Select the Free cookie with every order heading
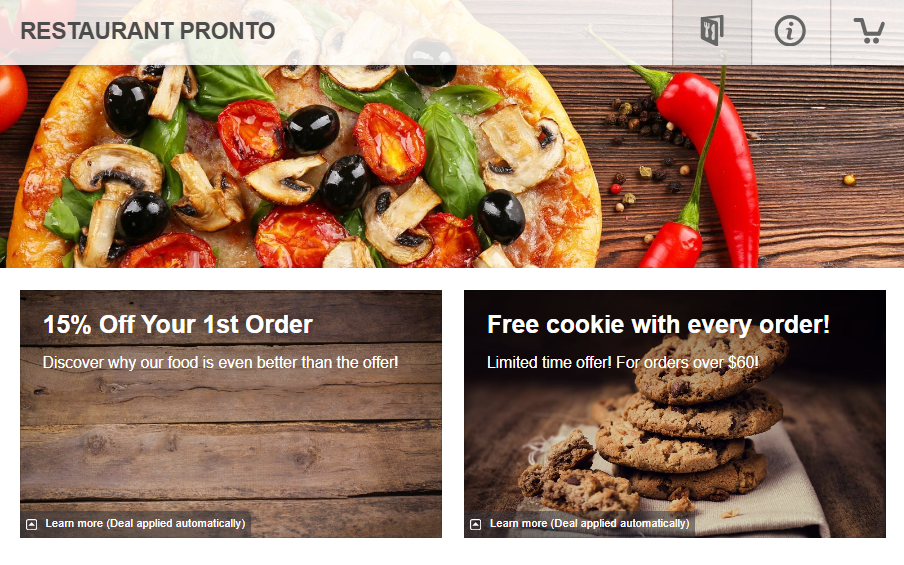This screenshot has width=904, height=565. pos(658,325)
